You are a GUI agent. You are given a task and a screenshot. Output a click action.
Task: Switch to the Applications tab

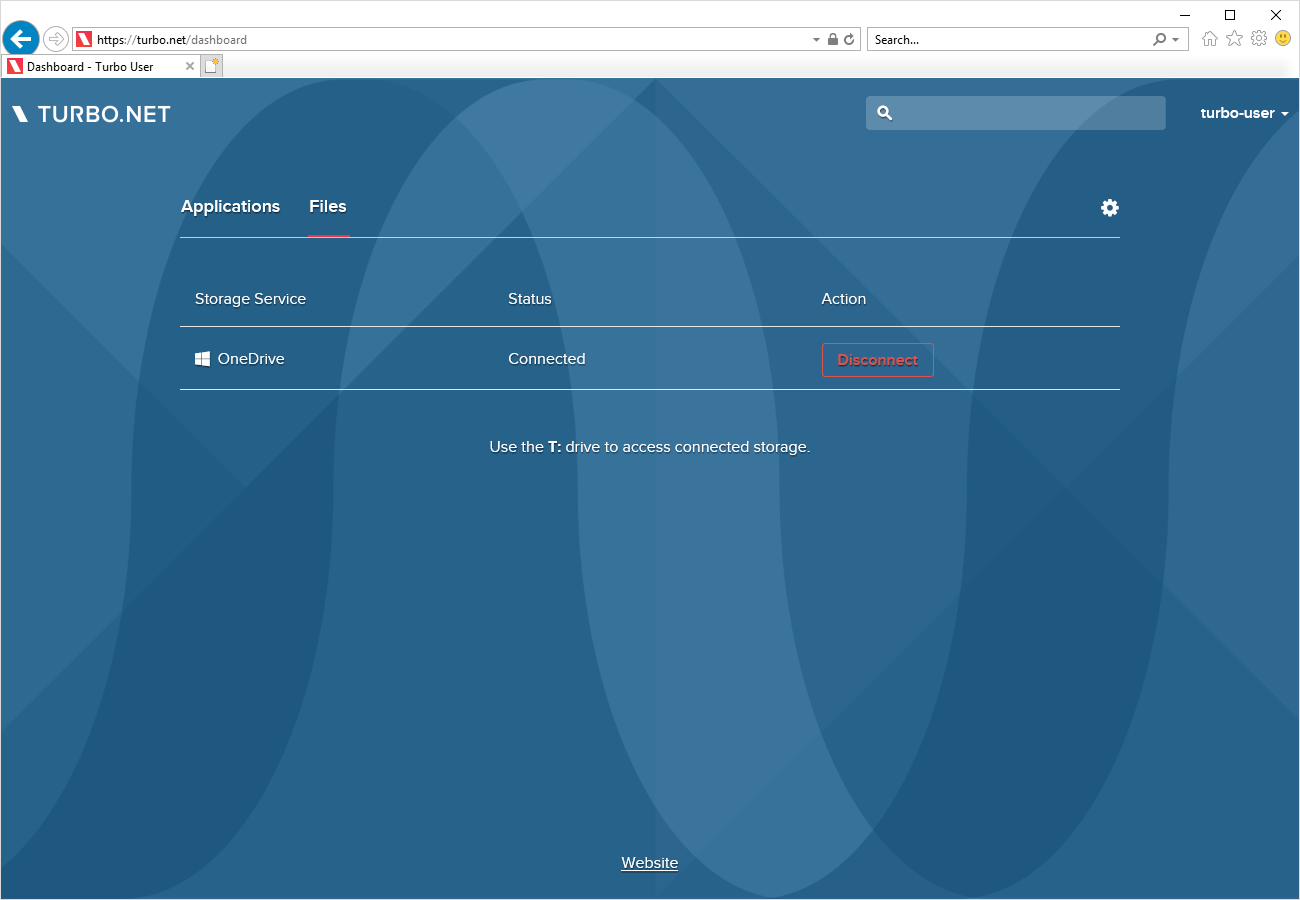tap(230, 207)
